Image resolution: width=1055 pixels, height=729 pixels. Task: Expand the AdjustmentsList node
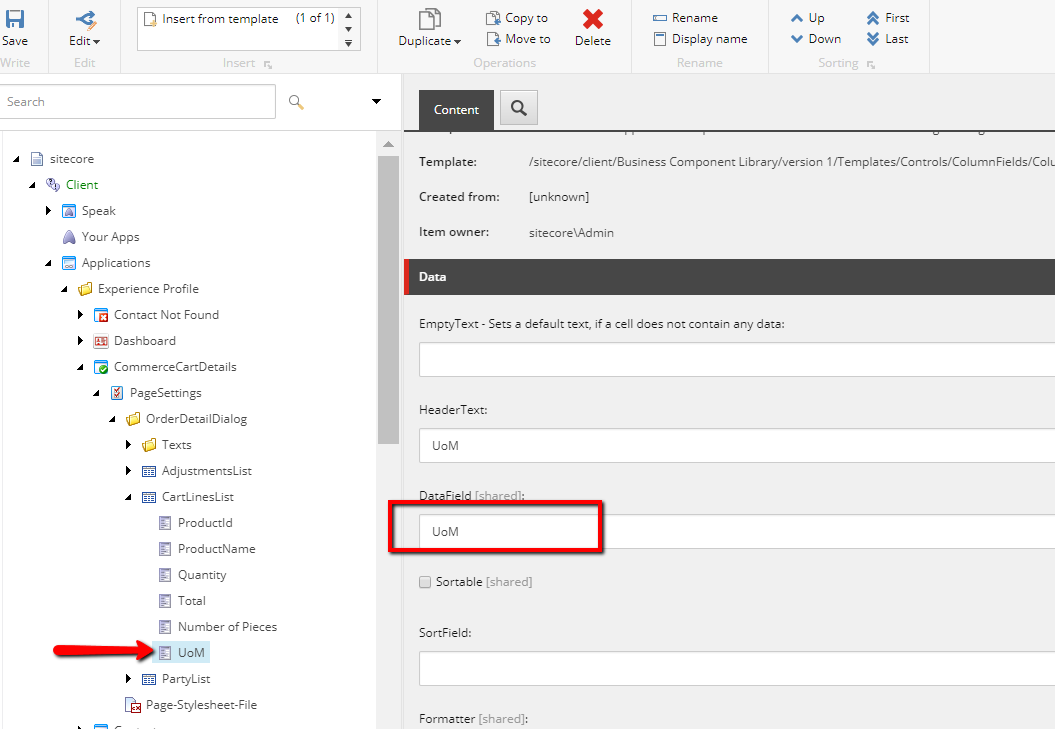[x=128, y=471]
